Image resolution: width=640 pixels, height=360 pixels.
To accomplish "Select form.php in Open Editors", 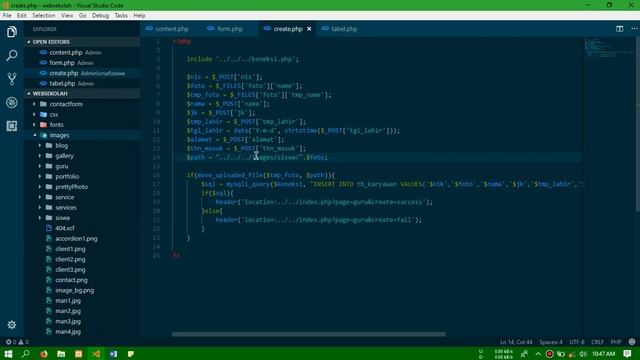I will click(82, 63).
